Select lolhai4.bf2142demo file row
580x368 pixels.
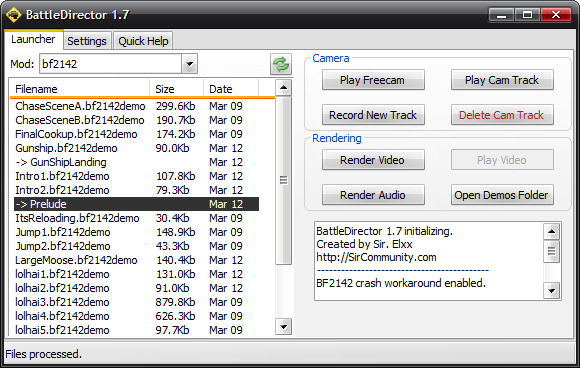136,316
